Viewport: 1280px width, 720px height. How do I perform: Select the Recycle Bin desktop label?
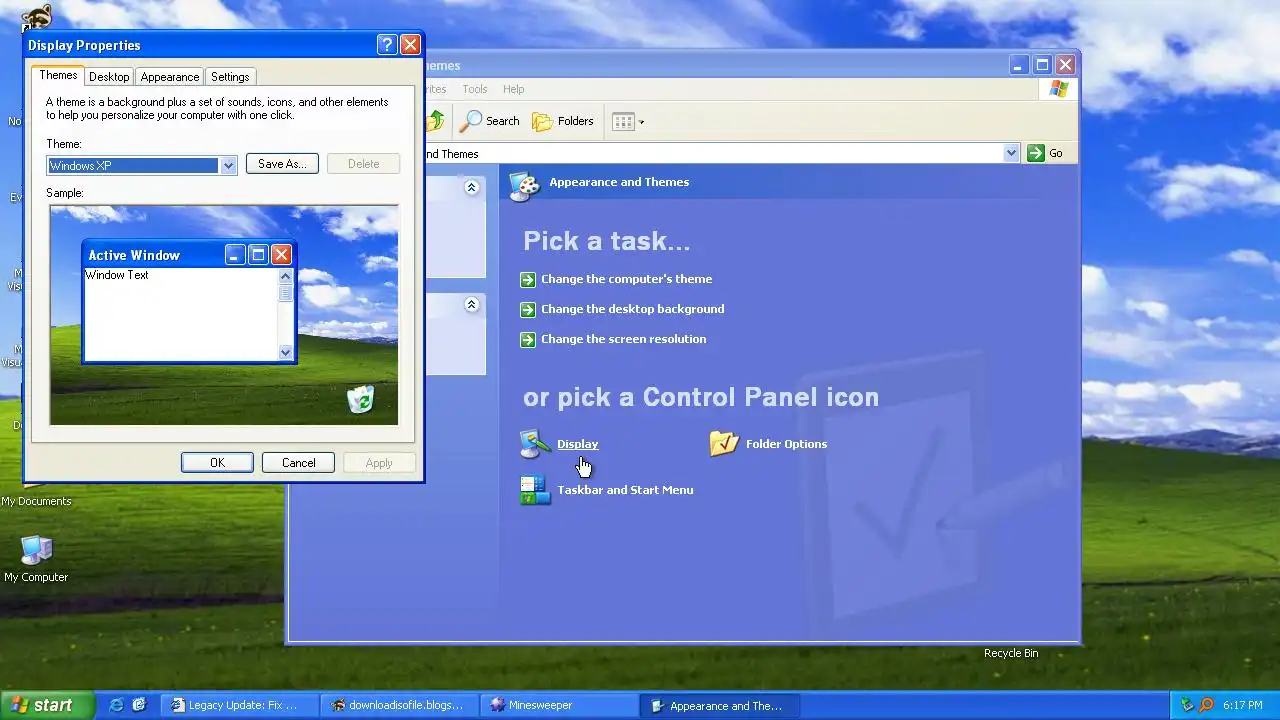tap(1011, 653)
